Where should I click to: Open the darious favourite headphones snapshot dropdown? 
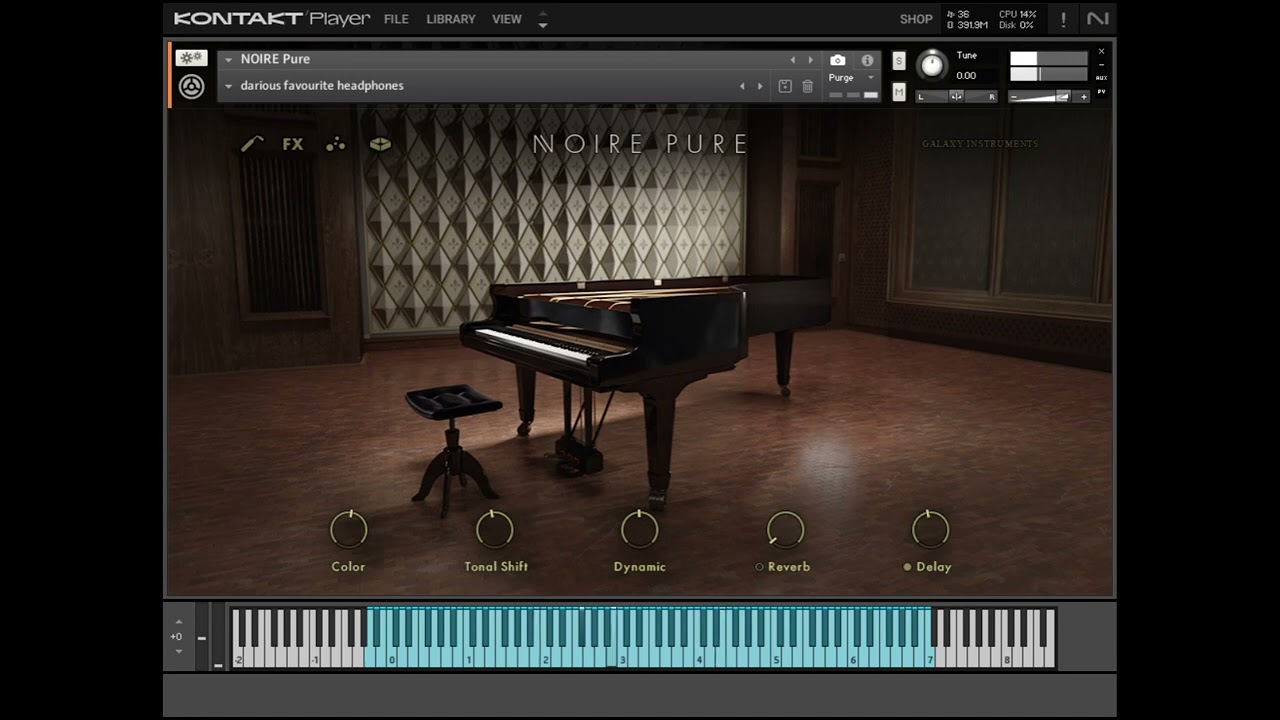click(x=228, y=86)
